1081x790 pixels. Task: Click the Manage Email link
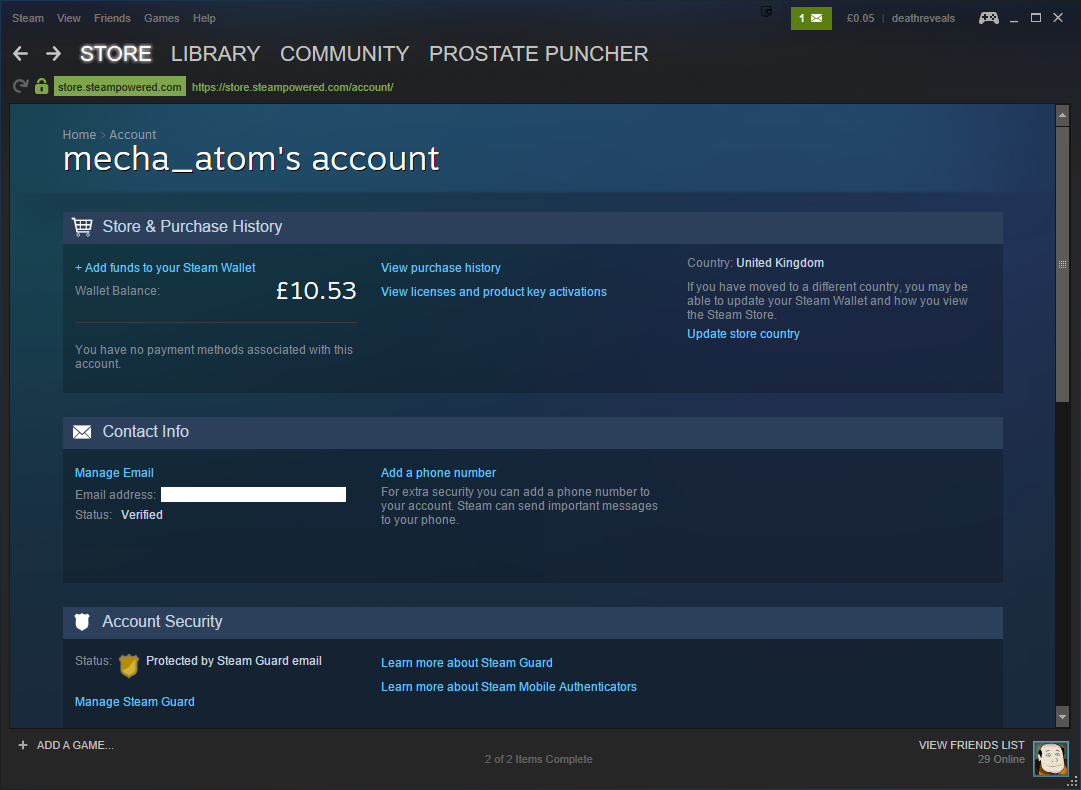tap(114, 473)
